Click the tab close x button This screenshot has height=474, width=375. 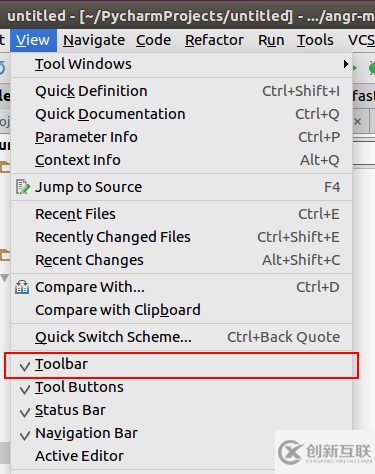pos(358,121)
